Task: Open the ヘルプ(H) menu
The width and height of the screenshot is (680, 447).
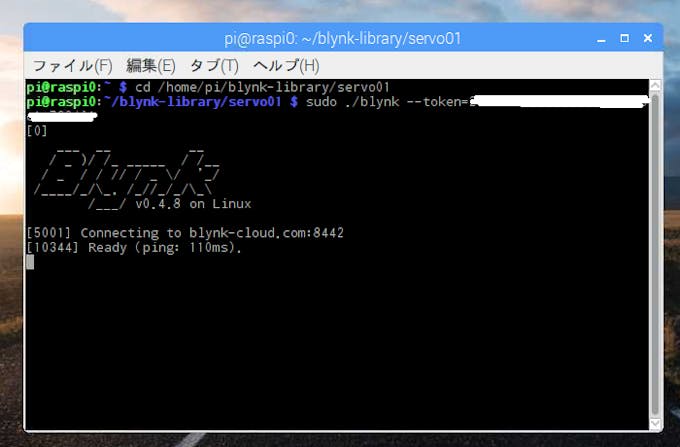Action: [x=286, y=66]
